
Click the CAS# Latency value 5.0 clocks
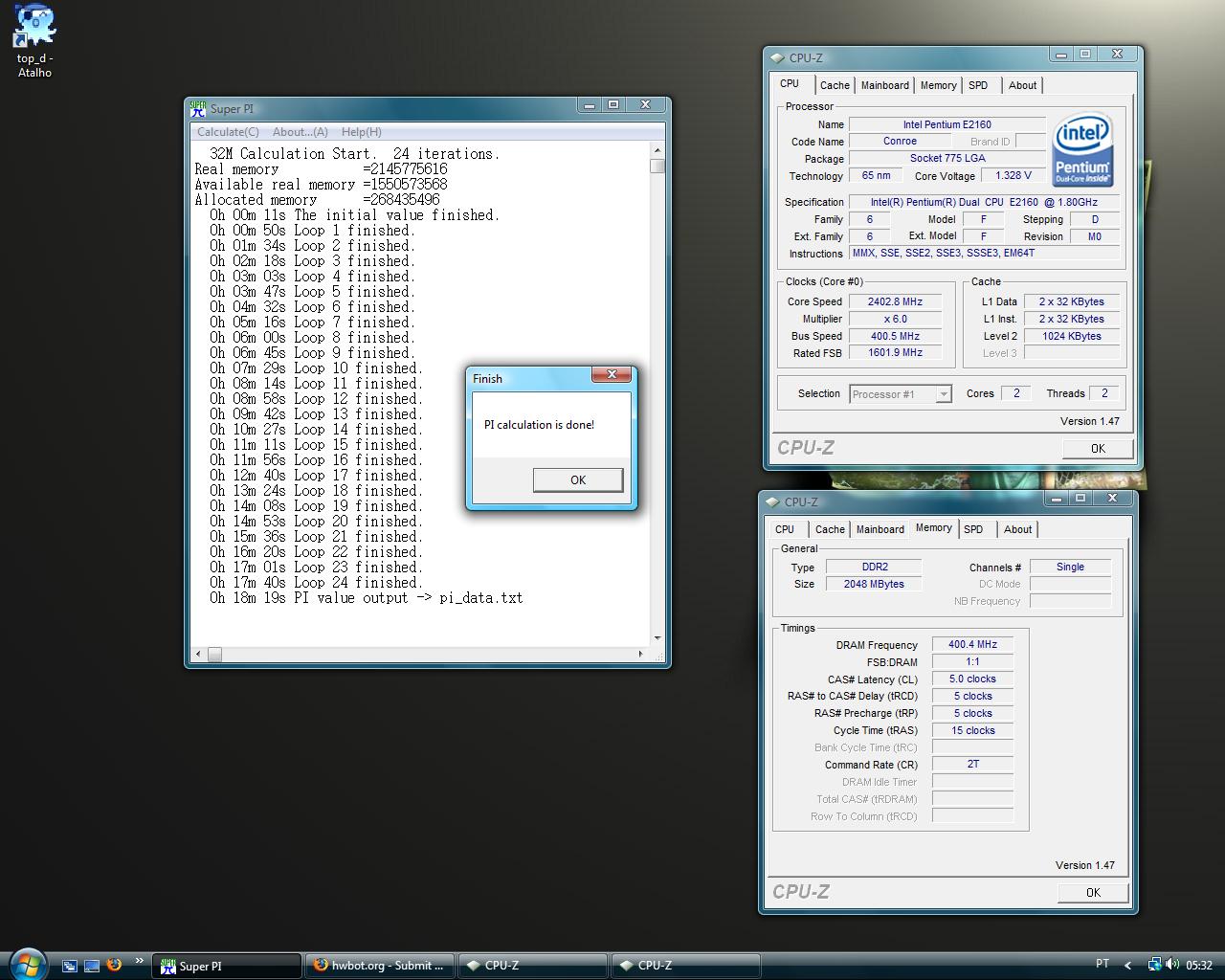click(x=972, y=679)
